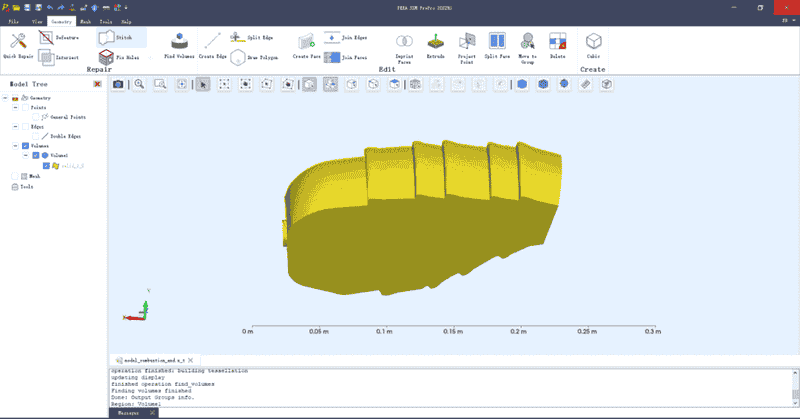Activate the zoom-to-box icon

(x=160, y=84)
